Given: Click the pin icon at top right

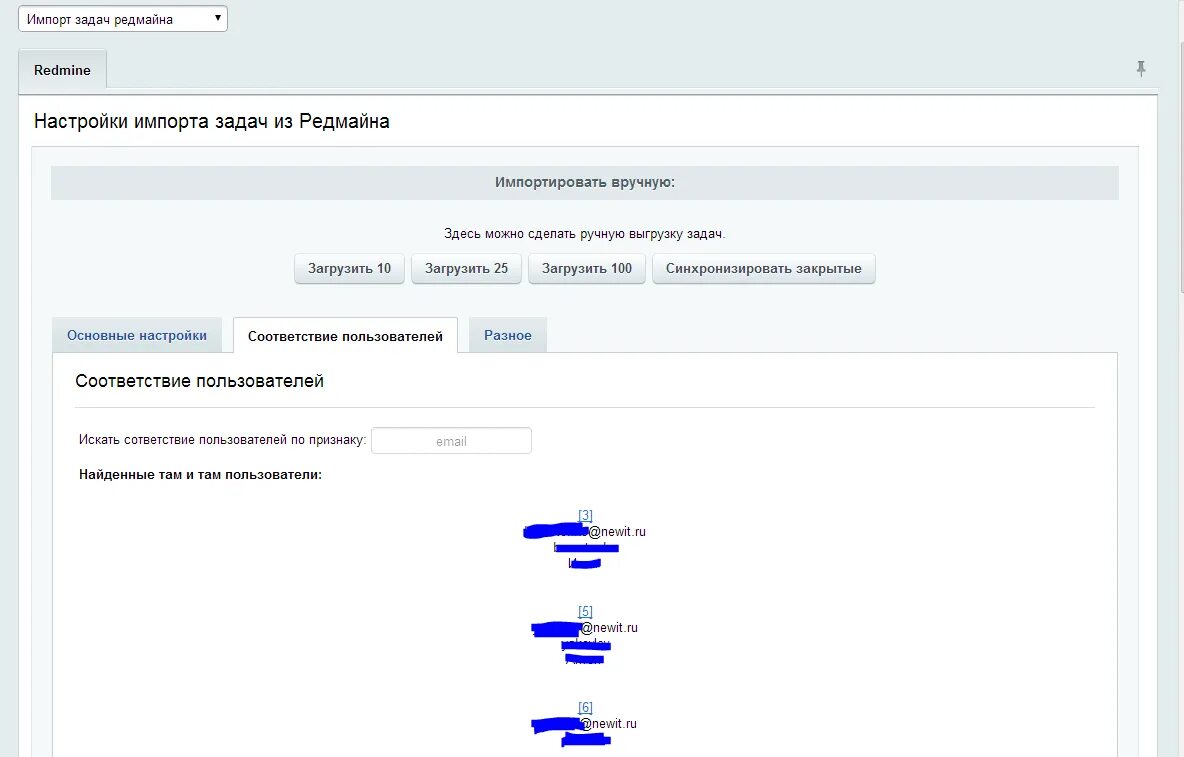Looking at the screenshot, I should point(1140,69).
